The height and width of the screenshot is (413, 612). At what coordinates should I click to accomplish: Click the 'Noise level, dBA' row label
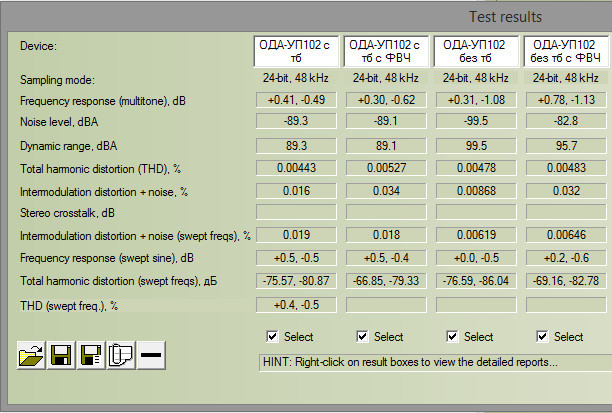coord(59,122)
